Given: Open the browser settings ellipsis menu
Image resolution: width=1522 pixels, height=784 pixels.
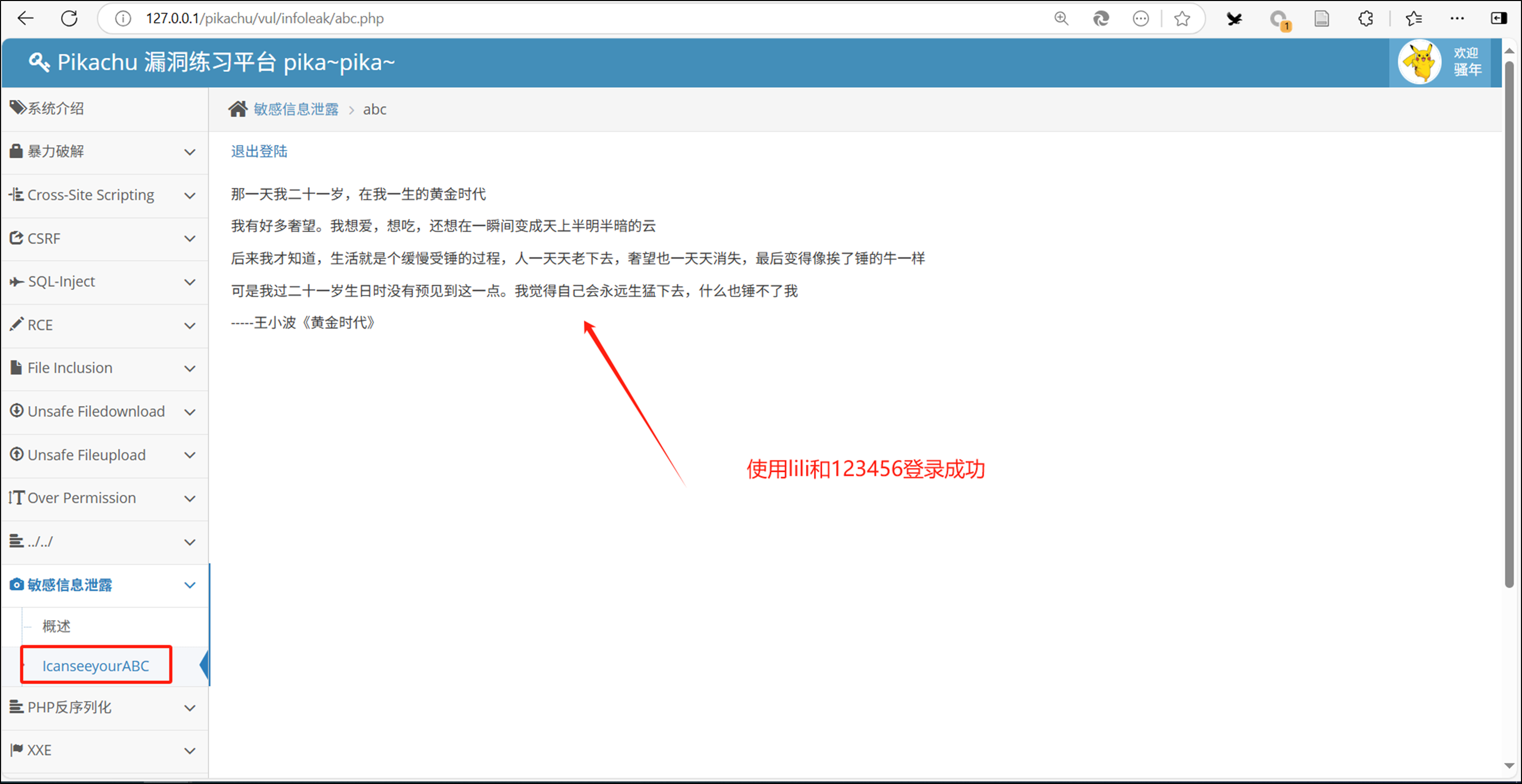Looking at the screenshot, I should click(x=1457, y=19).
